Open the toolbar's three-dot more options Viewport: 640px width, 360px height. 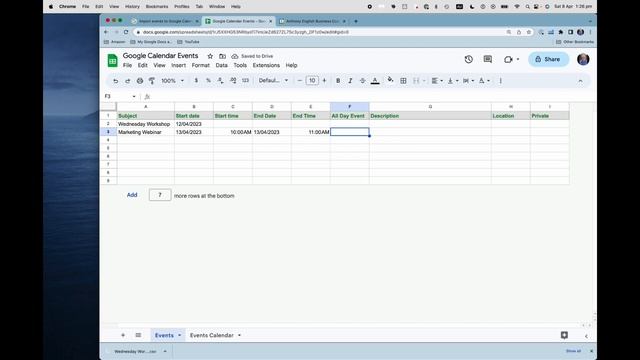(500, 81)
